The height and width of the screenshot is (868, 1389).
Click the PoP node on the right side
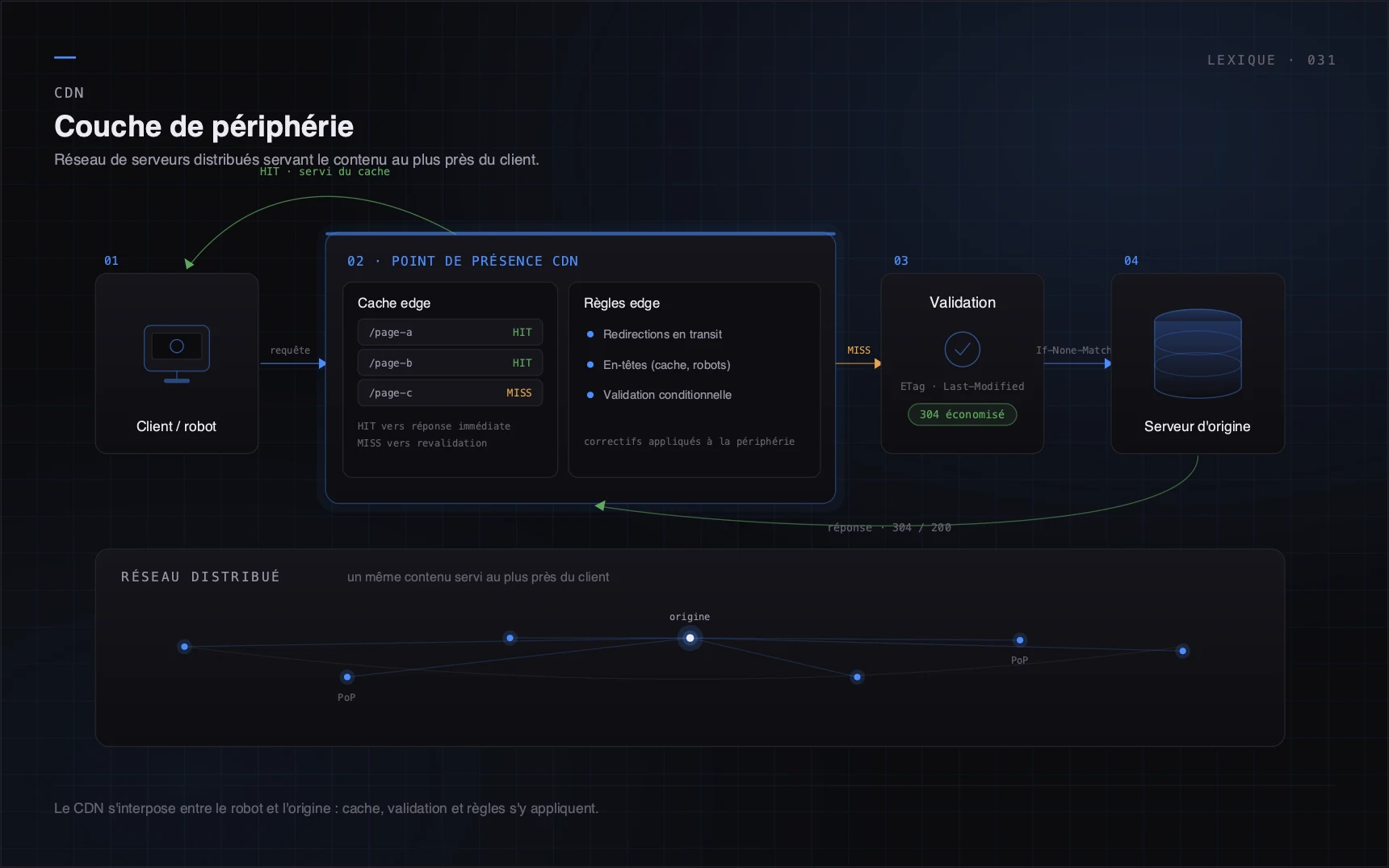click(x=1020, y=640)
